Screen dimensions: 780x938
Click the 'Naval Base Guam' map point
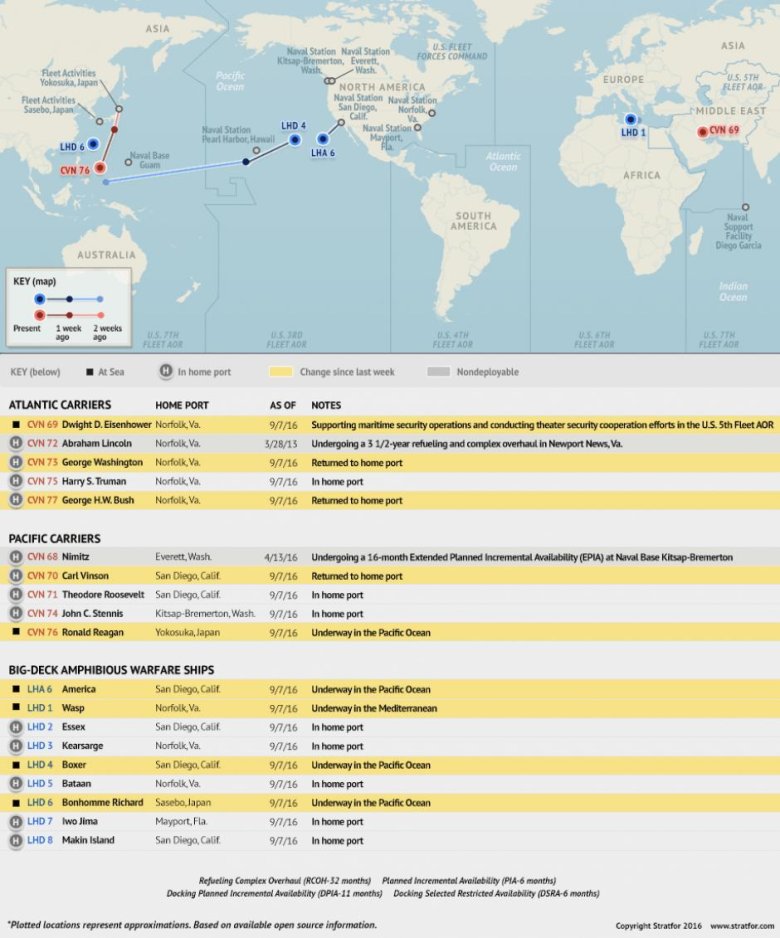[130, 162]
